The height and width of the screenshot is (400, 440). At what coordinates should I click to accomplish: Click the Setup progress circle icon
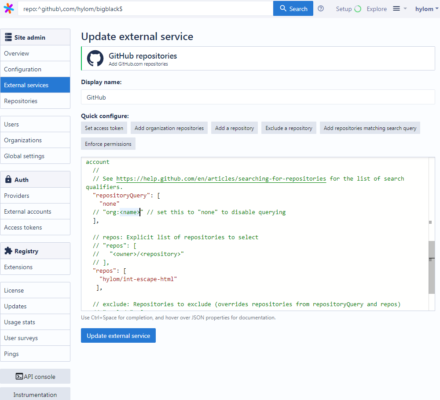point(358,9)
